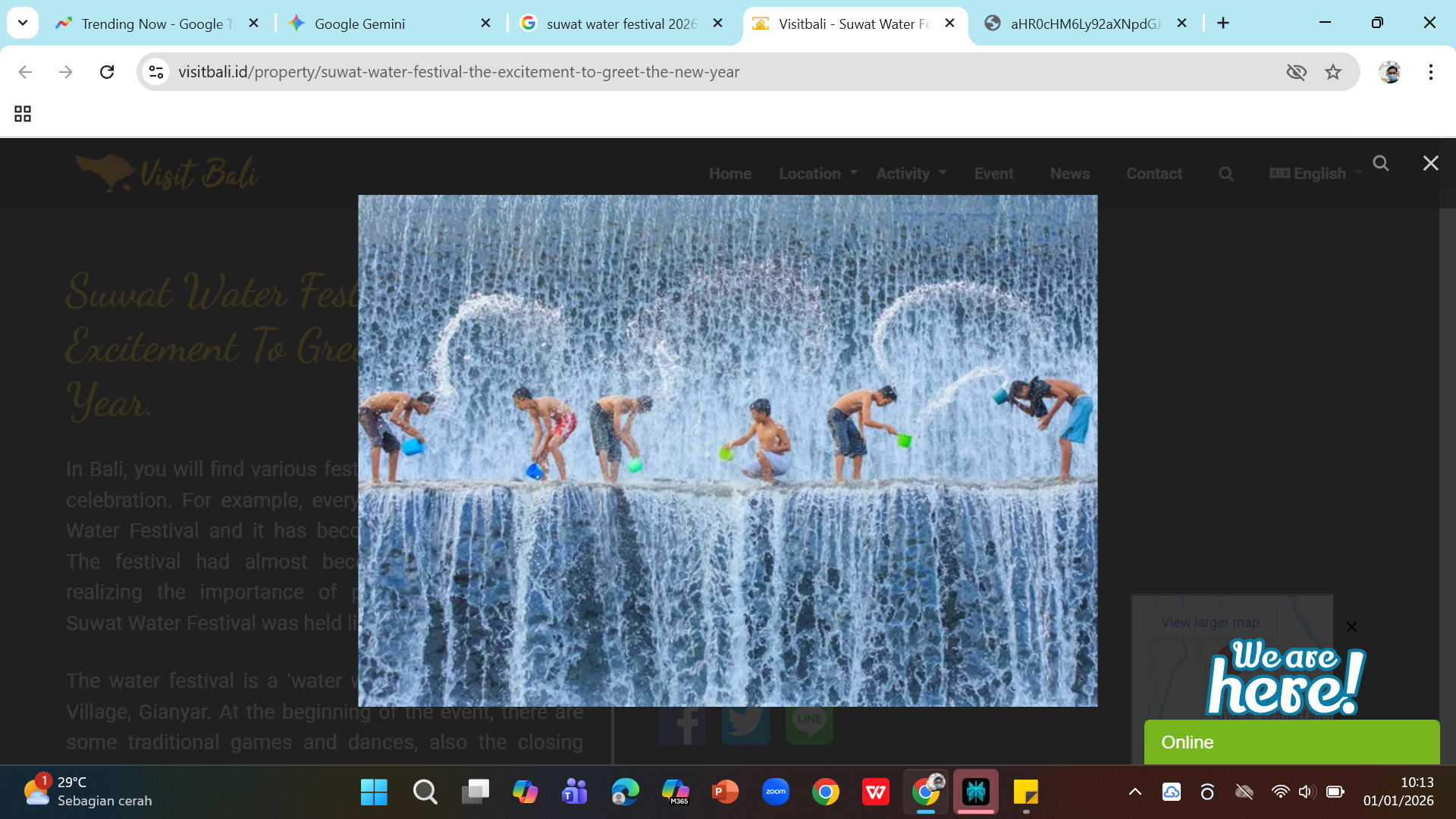Open the Event page

pos(993,174)
